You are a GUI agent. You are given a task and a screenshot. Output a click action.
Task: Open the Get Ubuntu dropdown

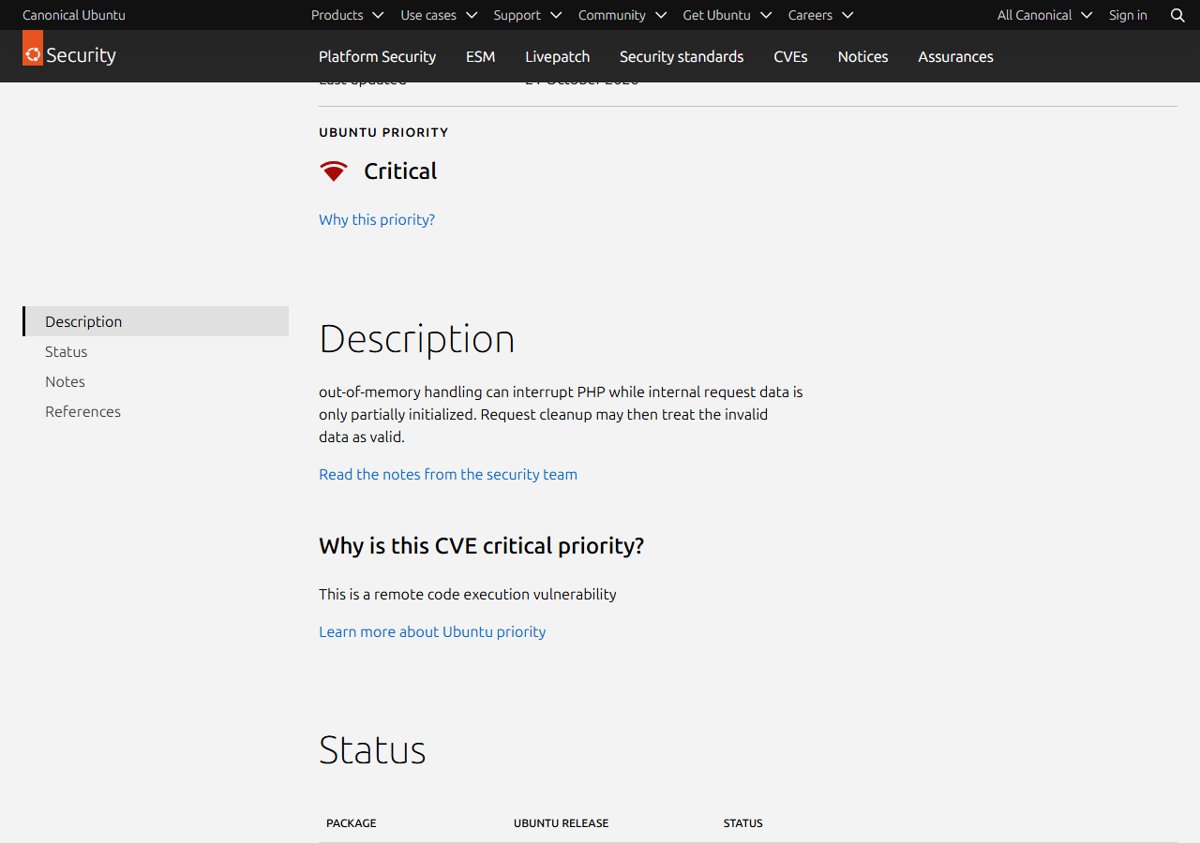727,15
